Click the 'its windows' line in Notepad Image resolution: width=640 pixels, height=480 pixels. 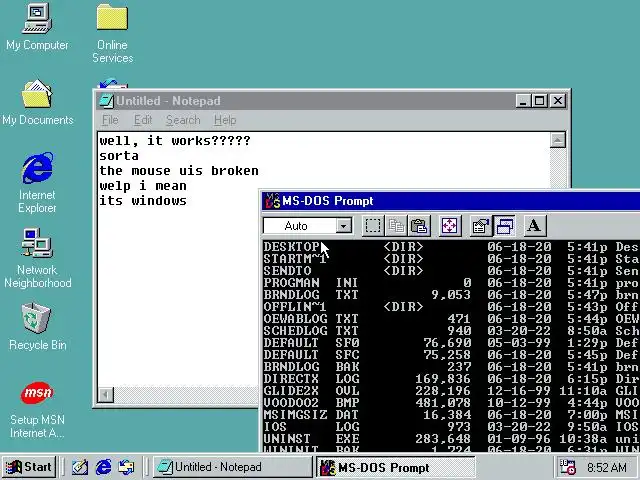pyautogui.click(x=143, y=201)
